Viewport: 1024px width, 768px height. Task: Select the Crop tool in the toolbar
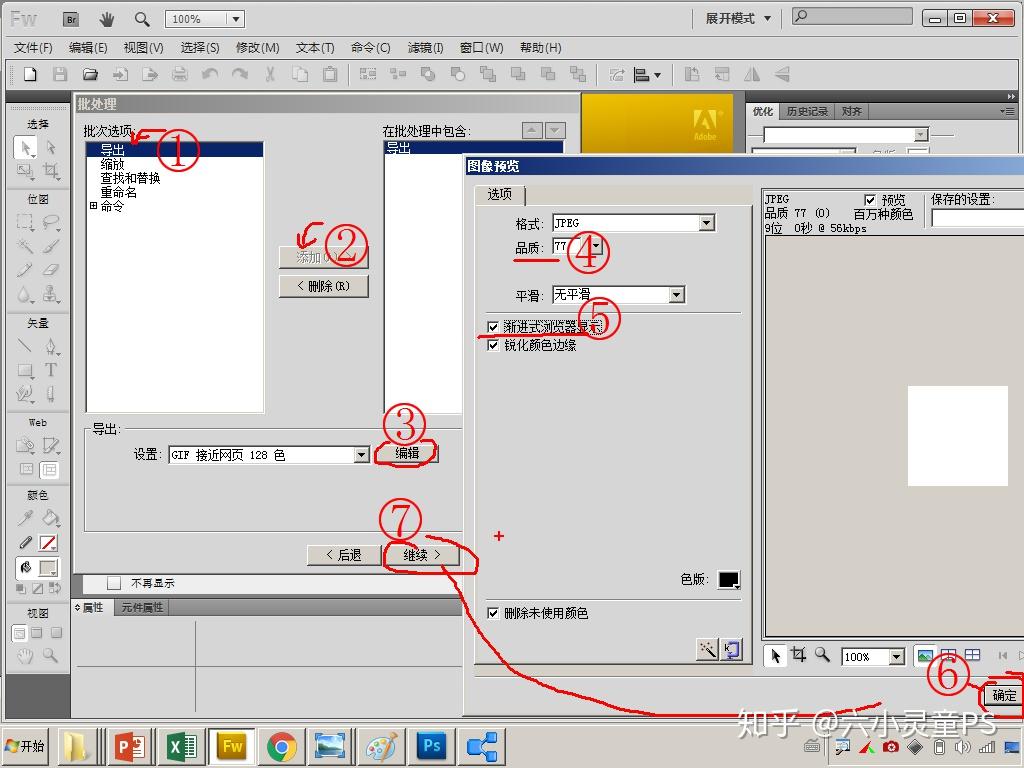(x=52, y=172)
